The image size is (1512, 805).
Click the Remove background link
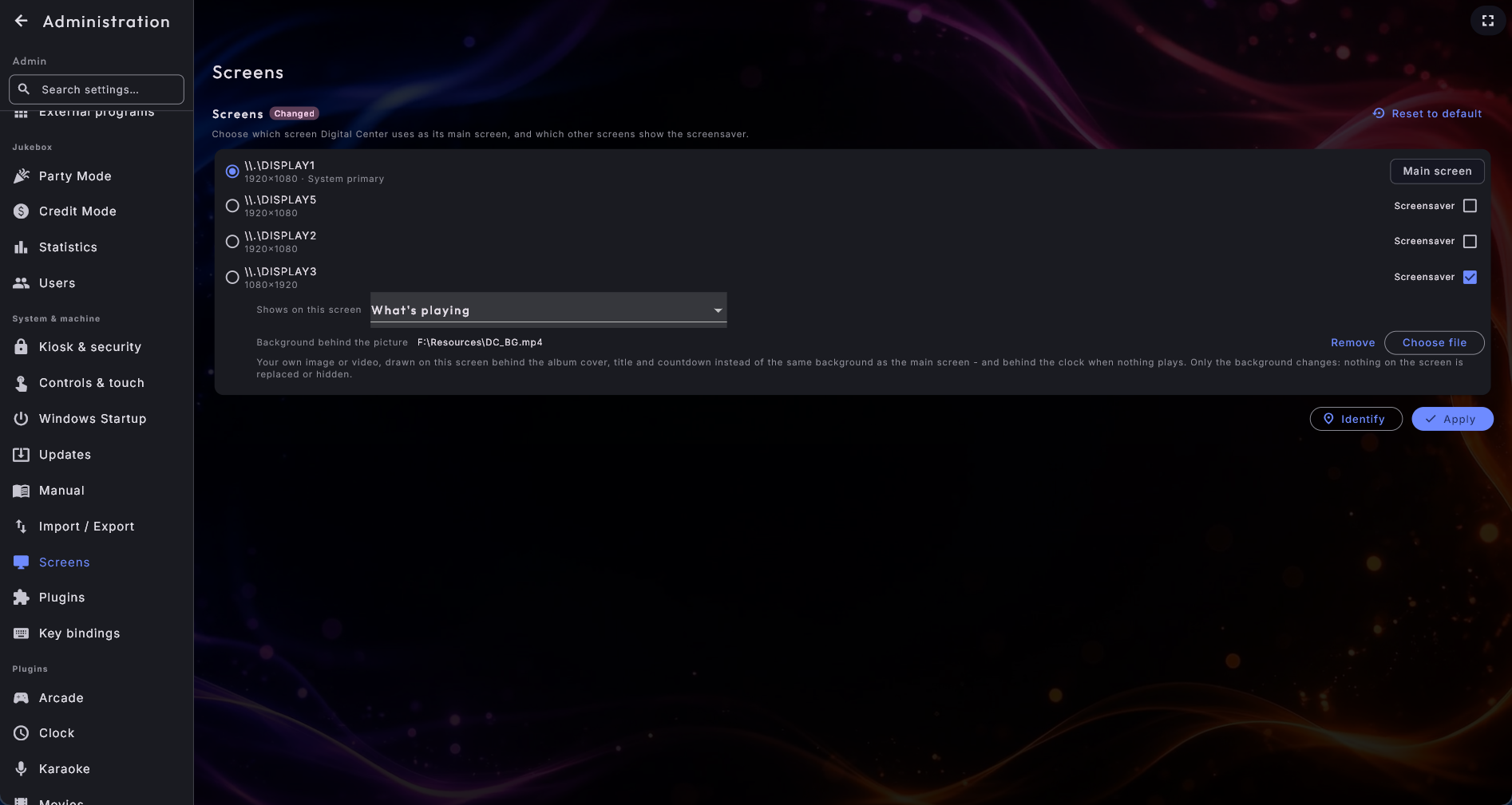pyautogui.click(x=1352, y=342)
